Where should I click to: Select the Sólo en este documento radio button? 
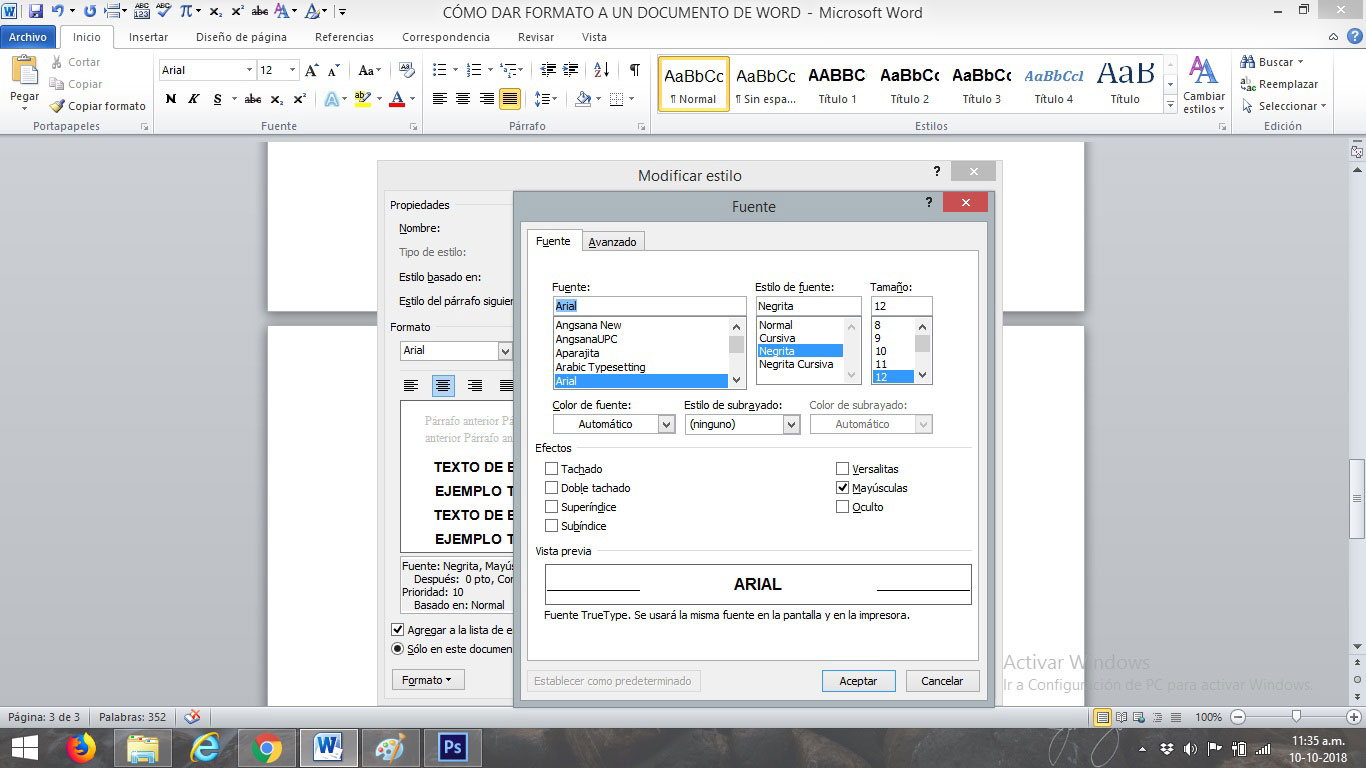coord(398,649)
